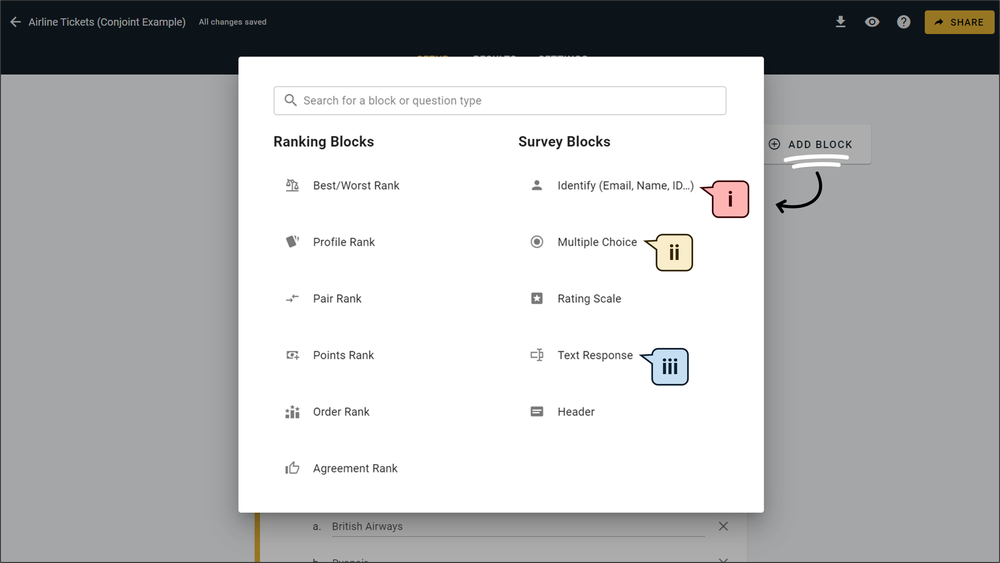The width and height of the screenshot is (1000, 563).
Task: Select the Pair Rank arrows icon
Action: 292,298
